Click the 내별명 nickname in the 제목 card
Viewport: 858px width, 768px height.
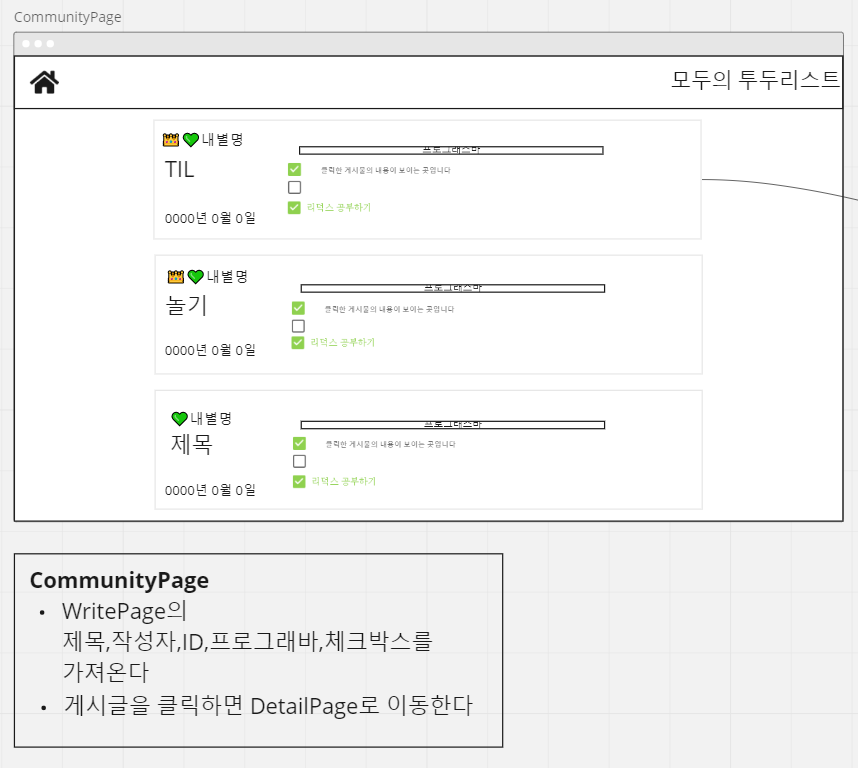tap(211, 419)
